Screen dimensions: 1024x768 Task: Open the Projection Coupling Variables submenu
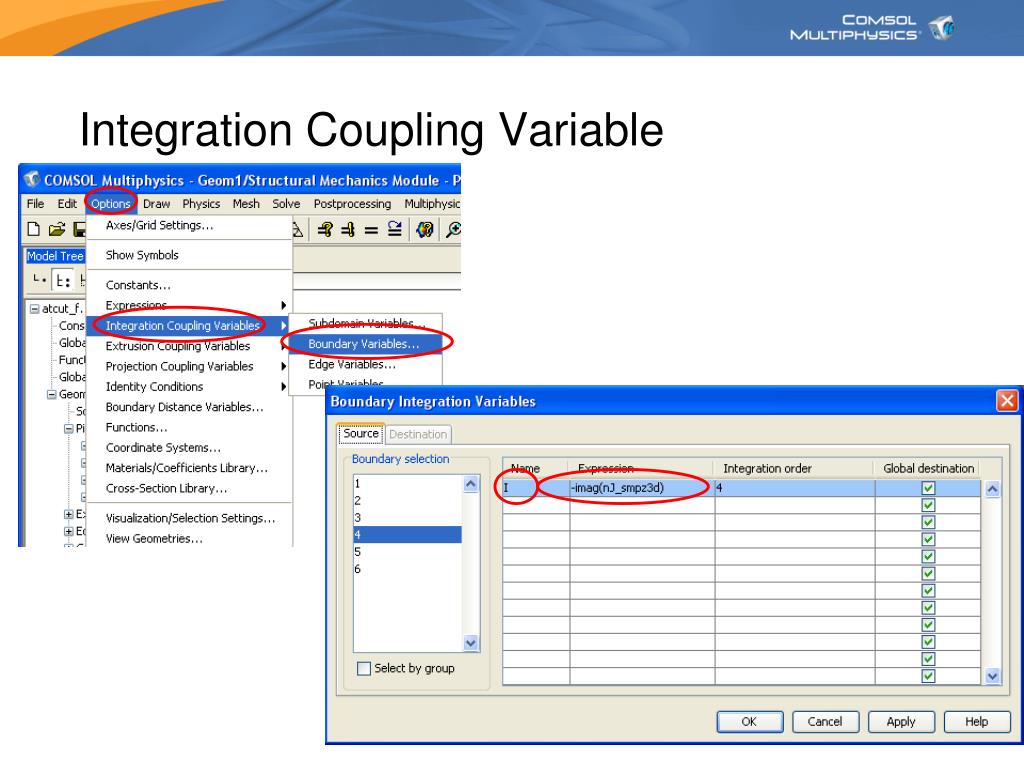click(x=189, y=366)
